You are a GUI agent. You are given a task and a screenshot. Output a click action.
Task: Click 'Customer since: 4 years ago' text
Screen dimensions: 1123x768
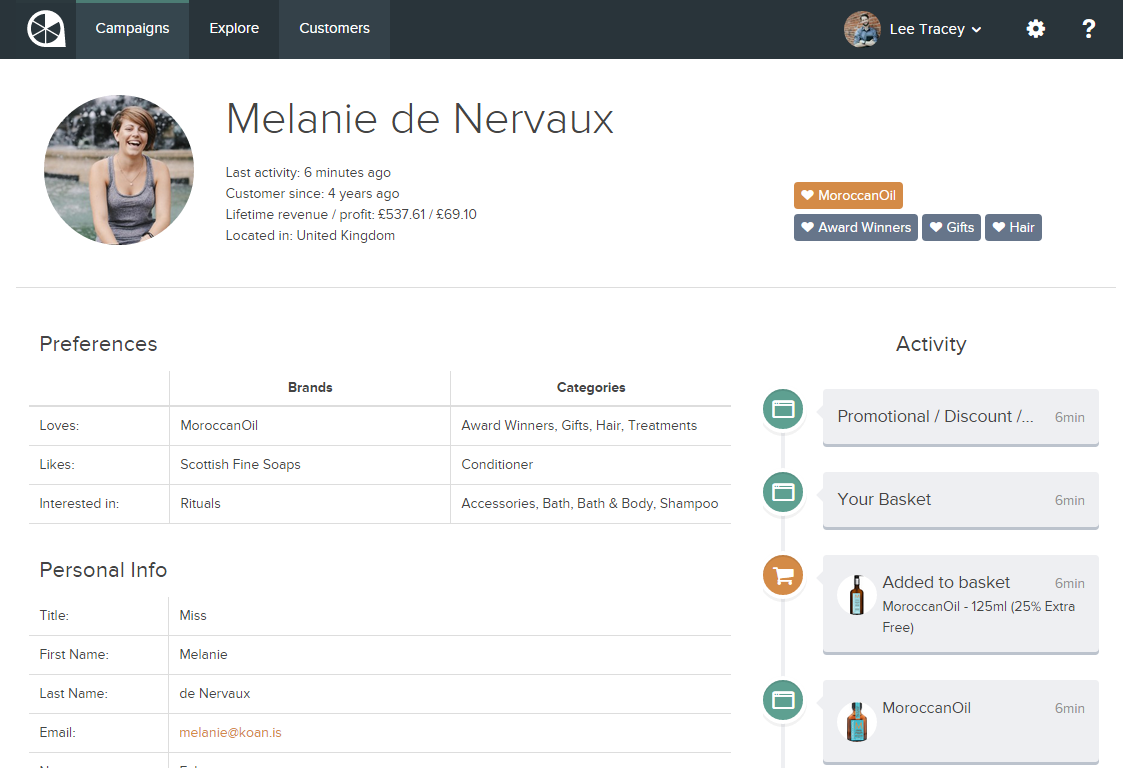click(x=312, y=193)
